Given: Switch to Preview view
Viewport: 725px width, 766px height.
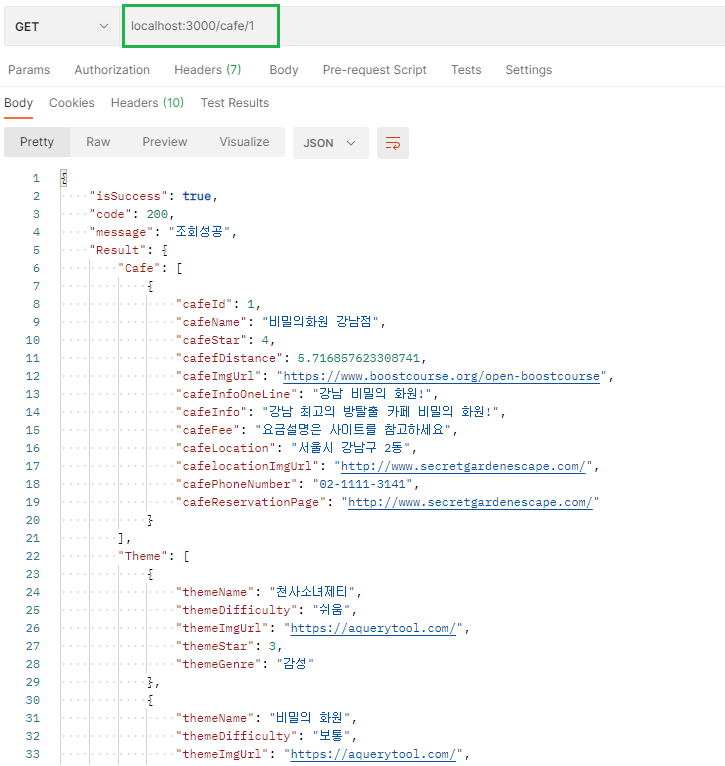Looking at the screenshot, I should pyautogui.click(x=165, y=142).
